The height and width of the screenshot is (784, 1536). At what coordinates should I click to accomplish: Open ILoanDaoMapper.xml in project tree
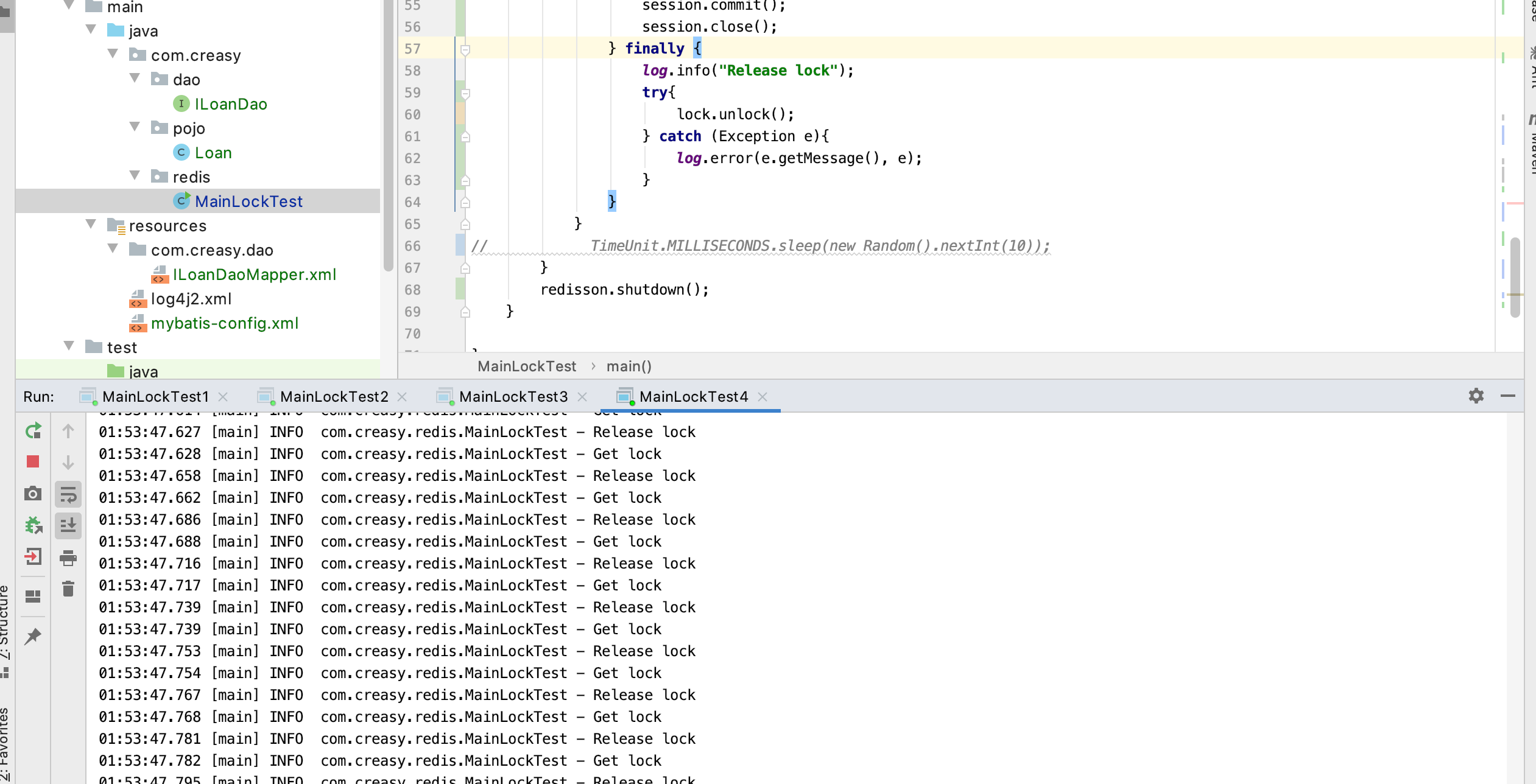coord(254,275)
